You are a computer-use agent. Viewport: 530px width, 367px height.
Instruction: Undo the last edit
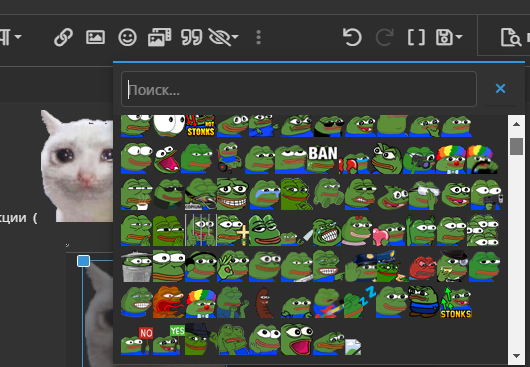point(352,37)
